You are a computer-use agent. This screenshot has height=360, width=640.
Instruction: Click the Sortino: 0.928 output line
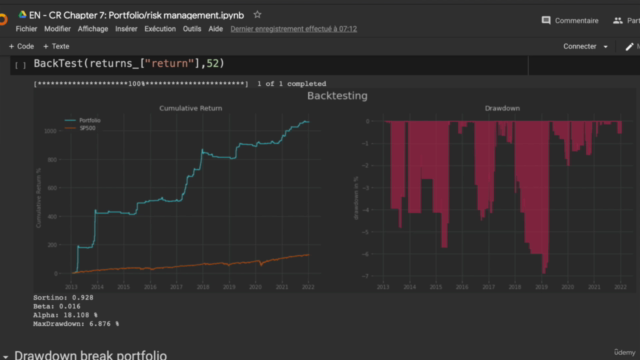pos(63,298)
